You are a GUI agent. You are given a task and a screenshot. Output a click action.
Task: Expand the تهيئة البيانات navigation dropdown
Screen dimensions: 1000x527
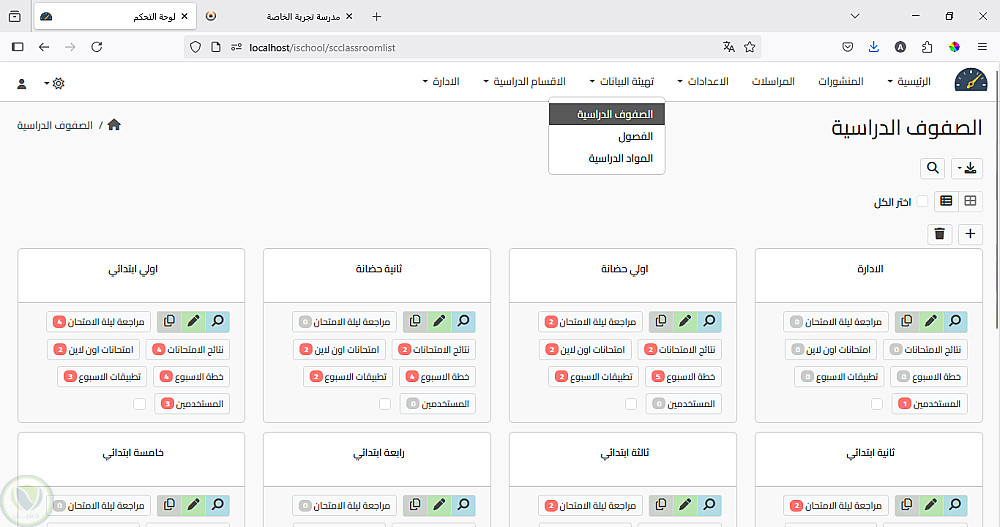pos(622,82)
